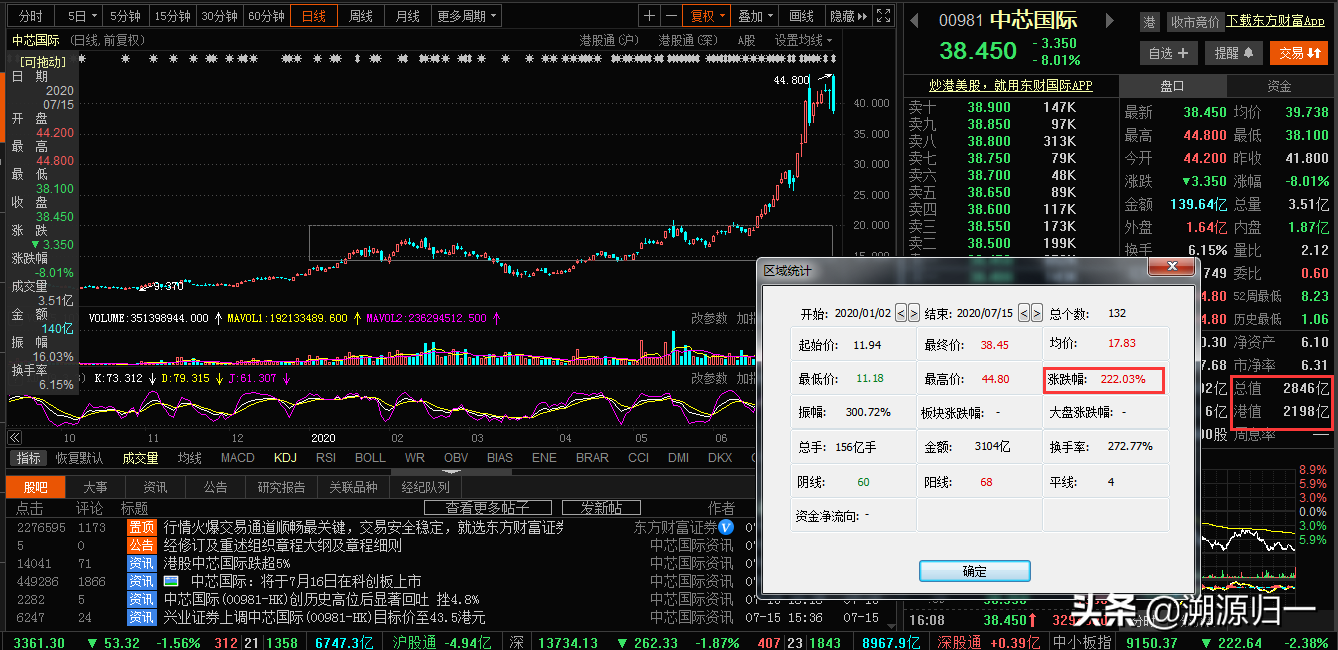The image size is (1338, 650).
Task: Click the 港 market tag
Action: click(1149, 21)
